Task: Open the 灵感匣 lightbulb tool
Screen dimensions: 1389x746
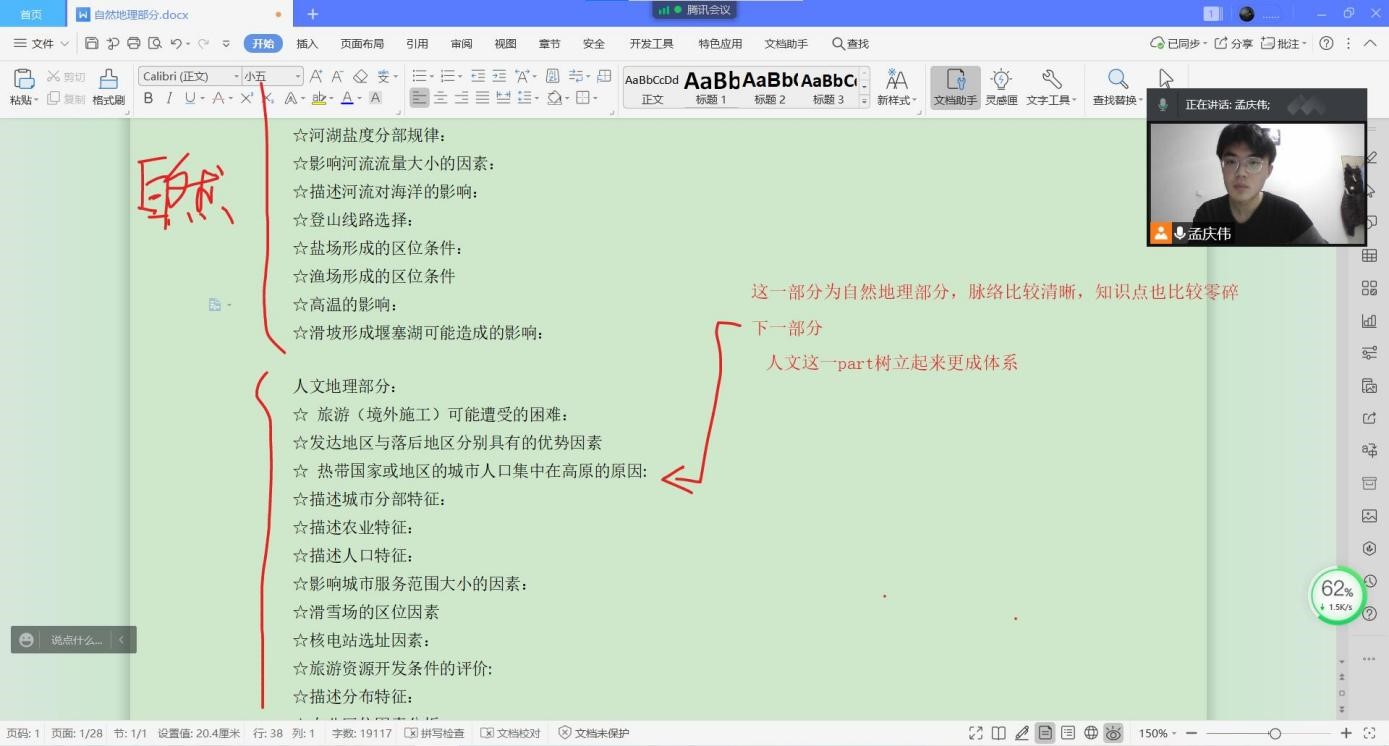Action: click(x=1001, y=86)
